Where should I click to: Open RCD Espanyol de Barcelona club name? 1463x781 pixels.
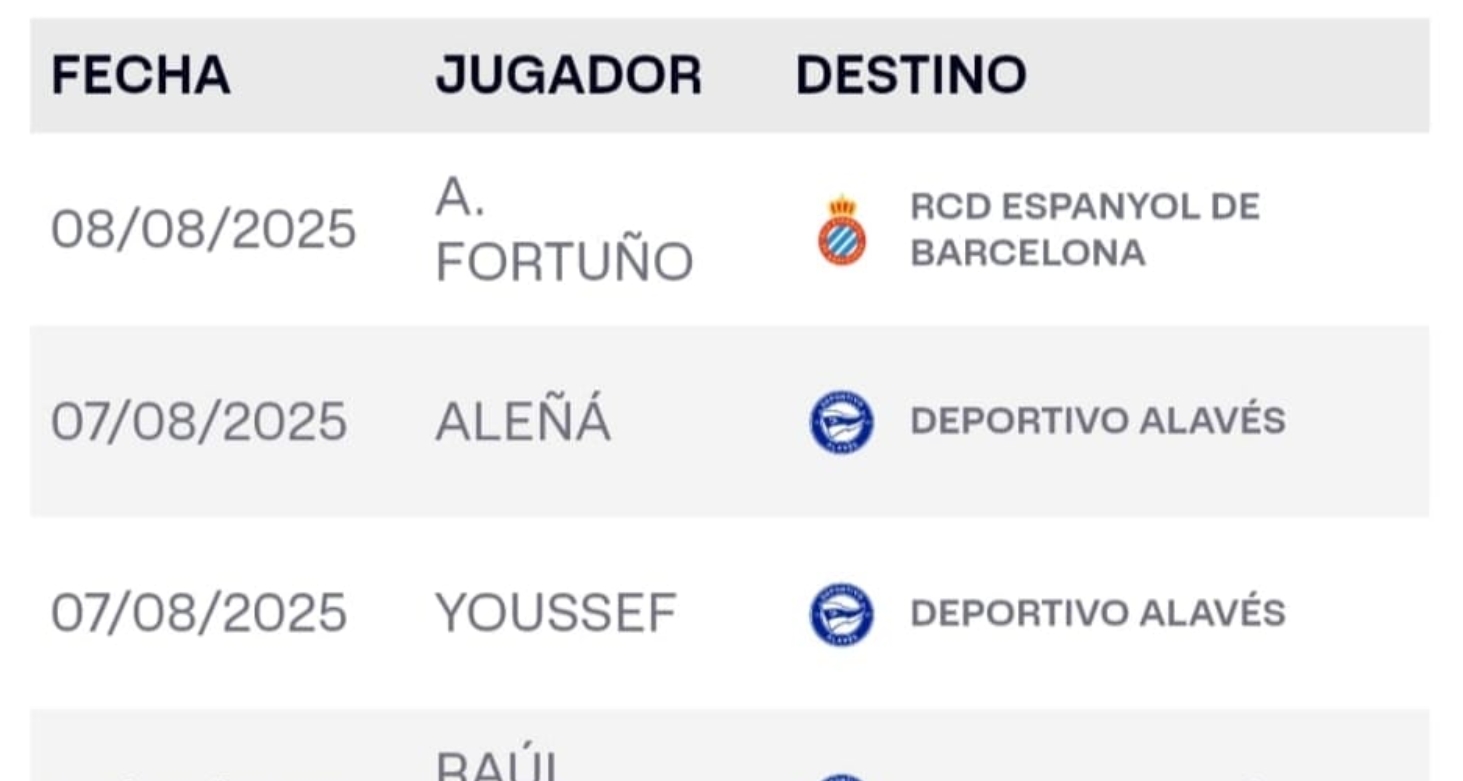click(1084, 230)
